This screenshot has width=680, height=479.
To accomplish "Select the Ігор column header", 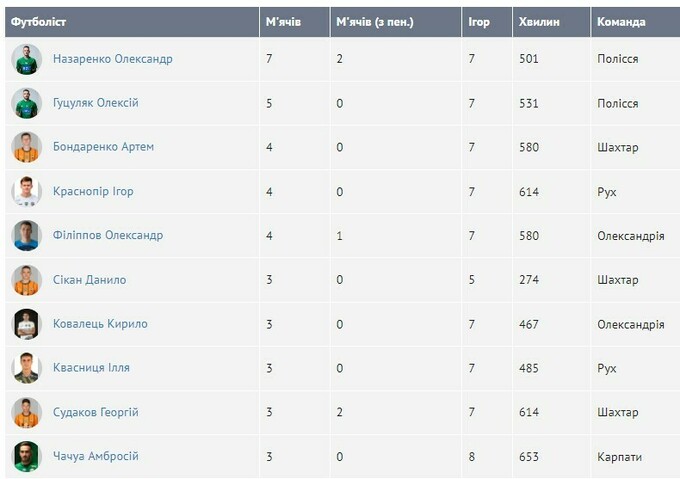I will [x=479, y=22].
